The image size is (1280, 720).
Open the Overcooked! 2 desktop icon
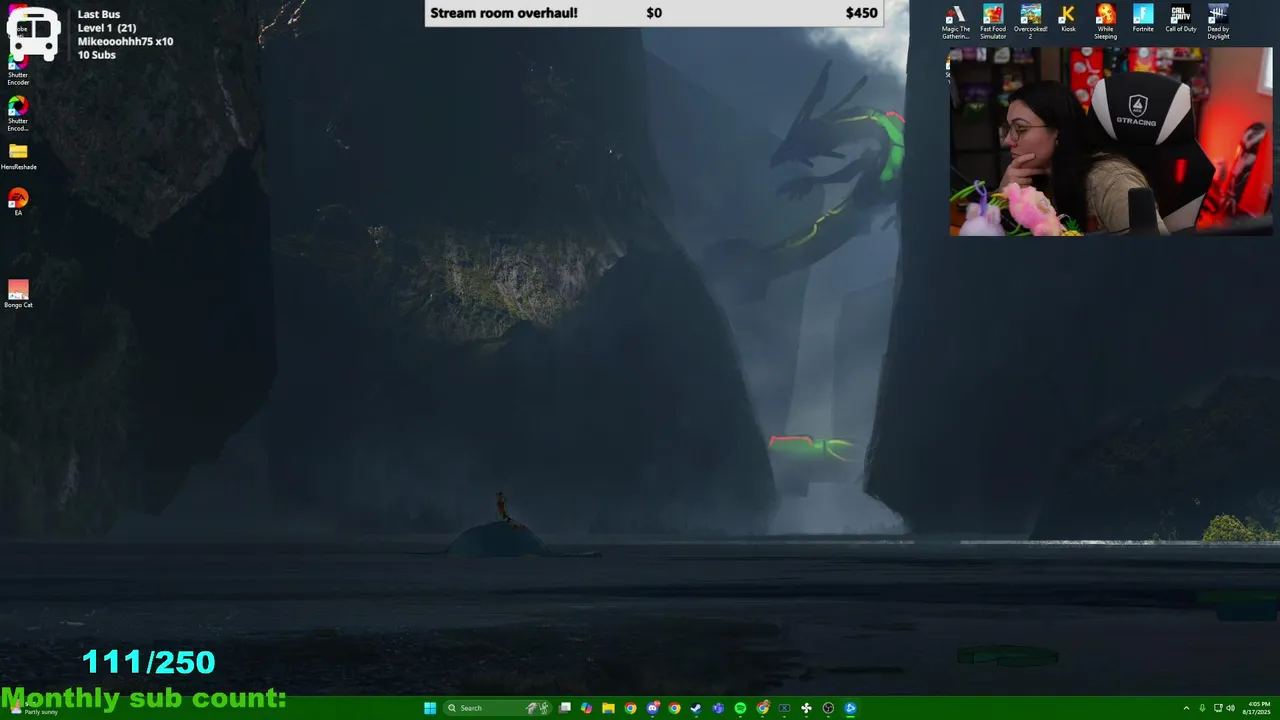[1030, 21]
